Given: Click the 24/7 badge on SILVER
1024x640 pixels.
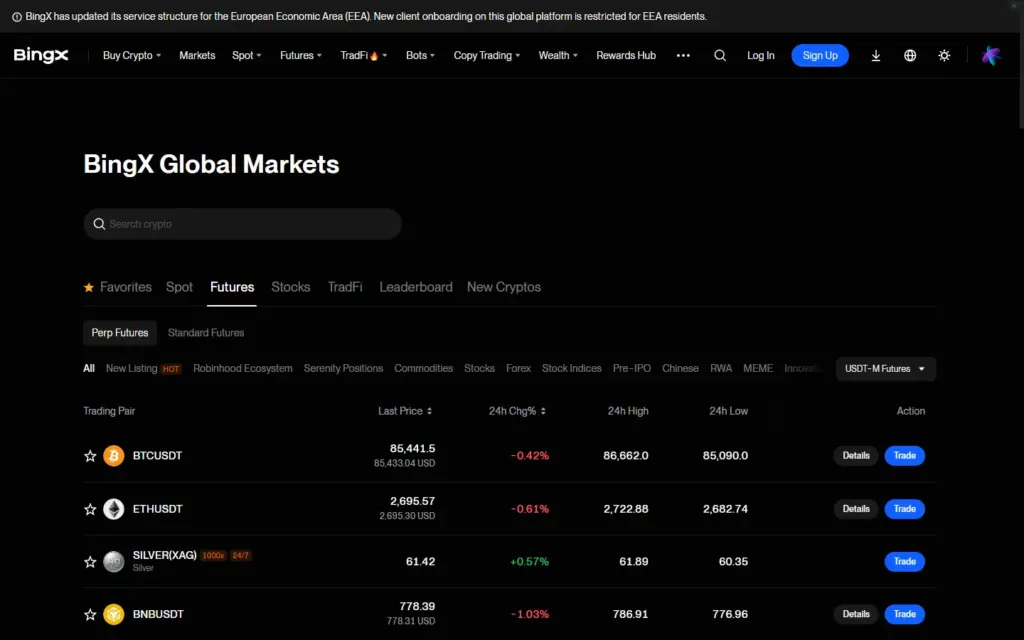Looking at the screenshot, I should click(x=240, y=556).
